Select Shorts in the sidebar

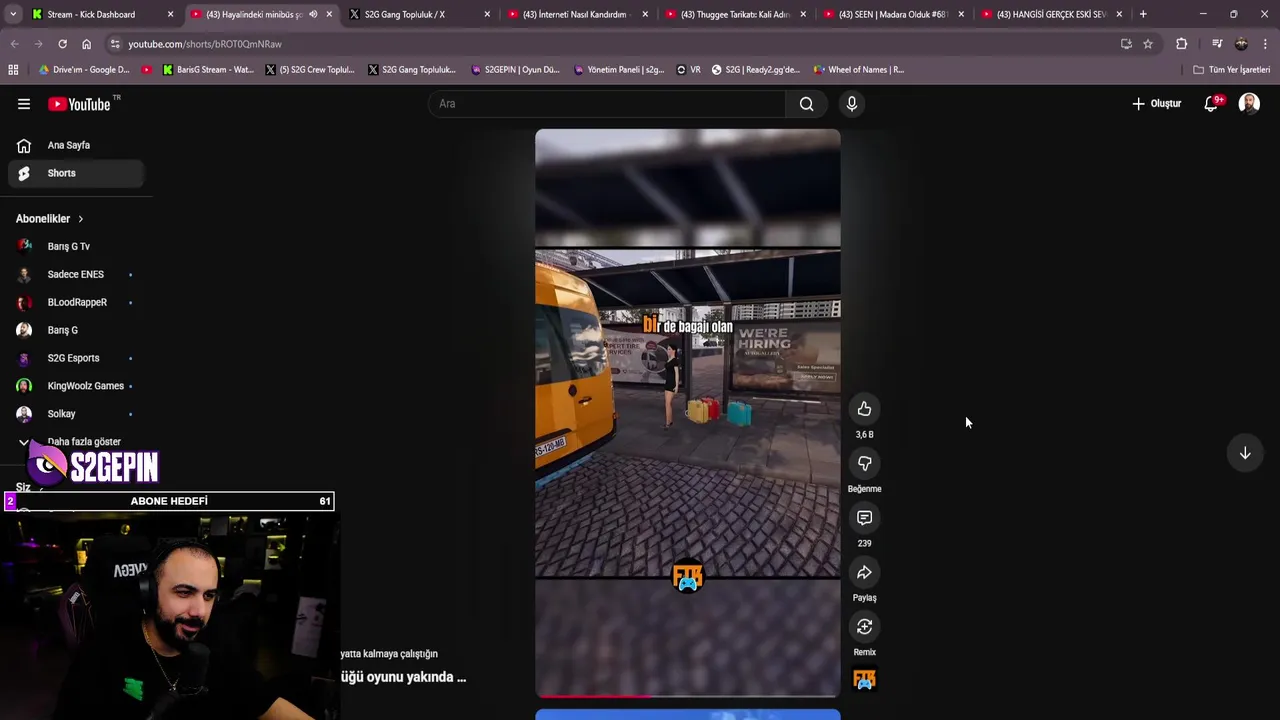76,173
